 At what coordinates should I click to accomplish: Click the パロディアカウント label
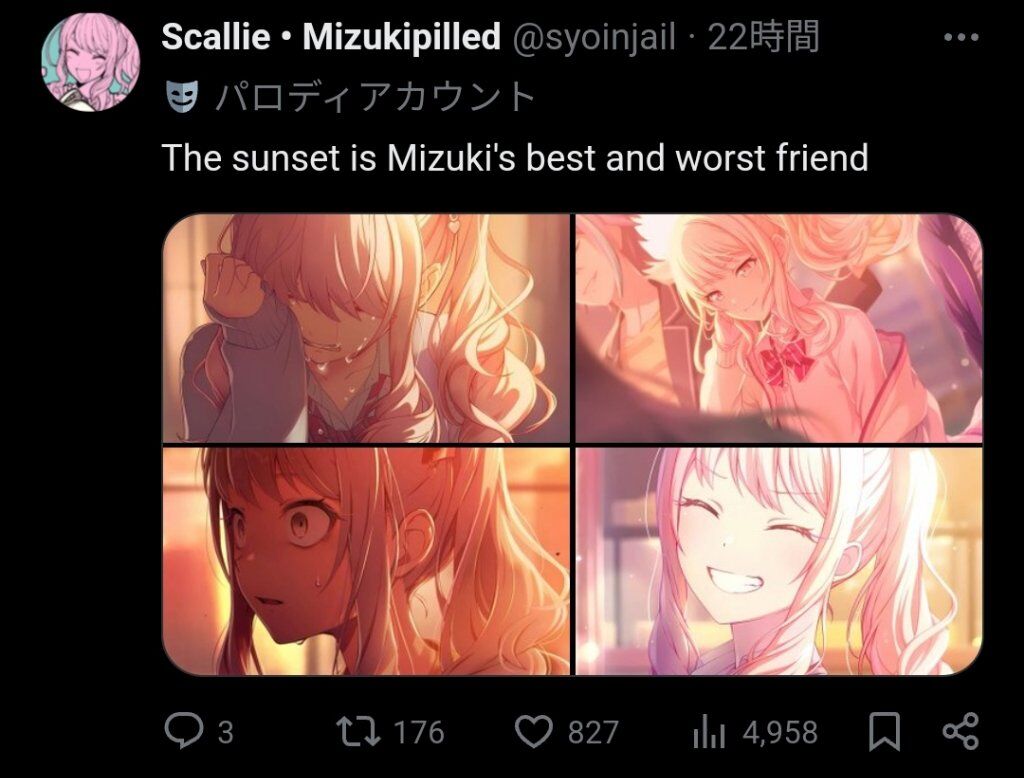pos(375,97)
